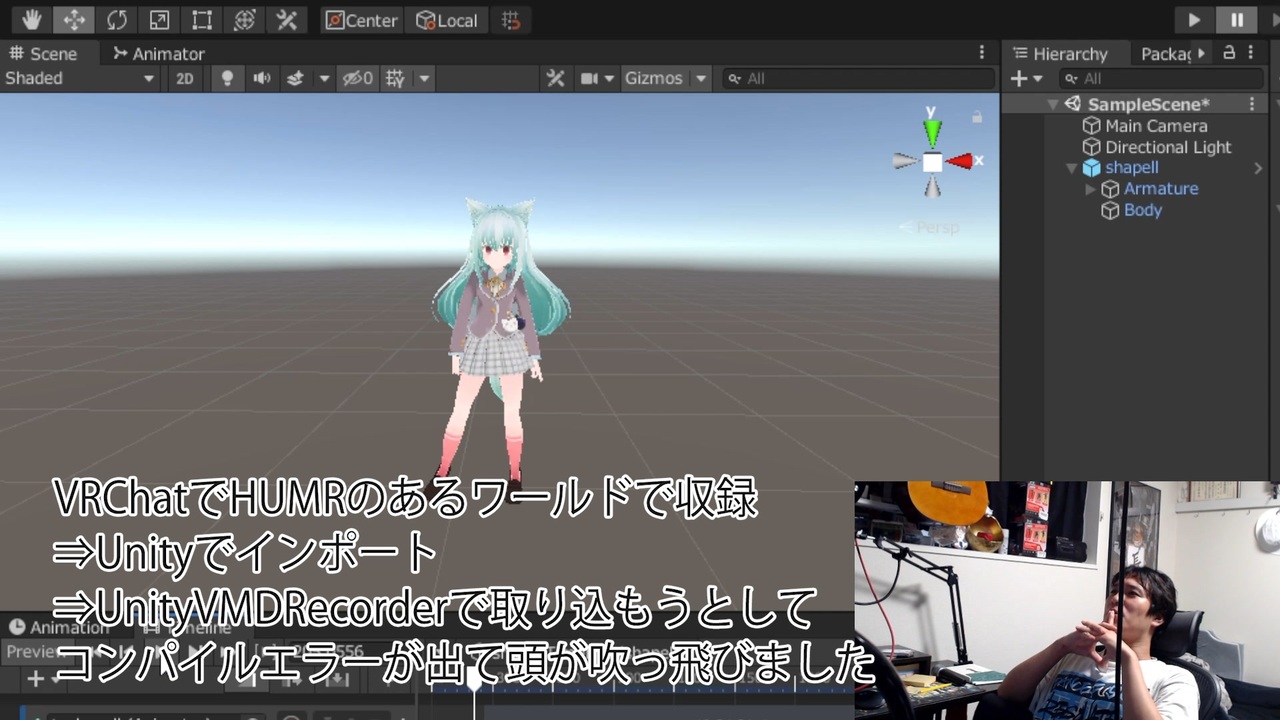Focus the Scene view search field
The image size is (1280, 720).
(859, 78)
